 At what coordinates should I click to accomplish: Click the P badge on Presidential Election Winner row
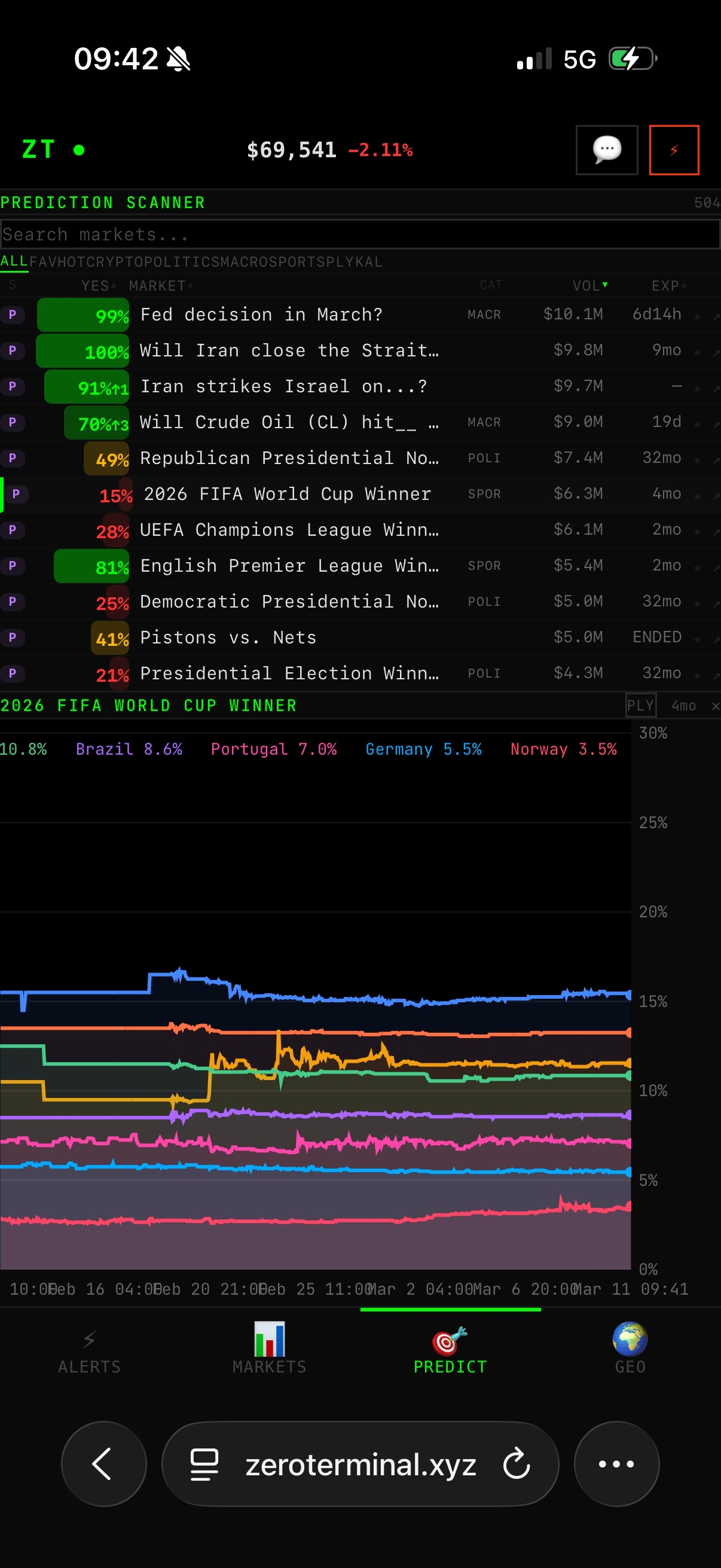(12, 674)
